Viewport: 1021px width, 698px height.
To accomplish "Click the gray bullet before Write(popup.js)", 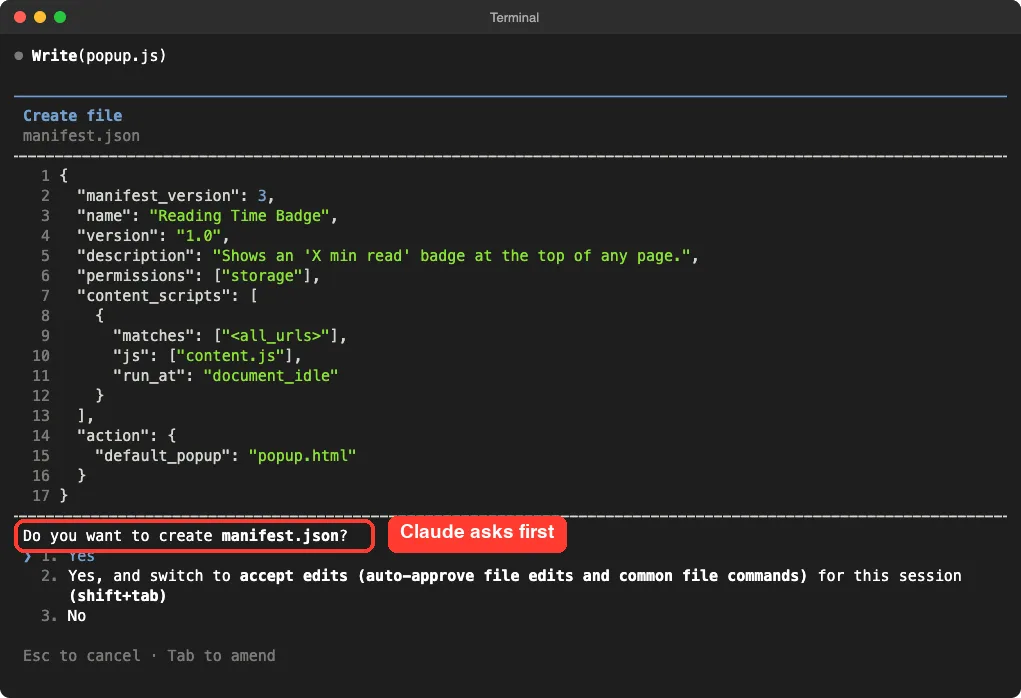I will [19, 56].
